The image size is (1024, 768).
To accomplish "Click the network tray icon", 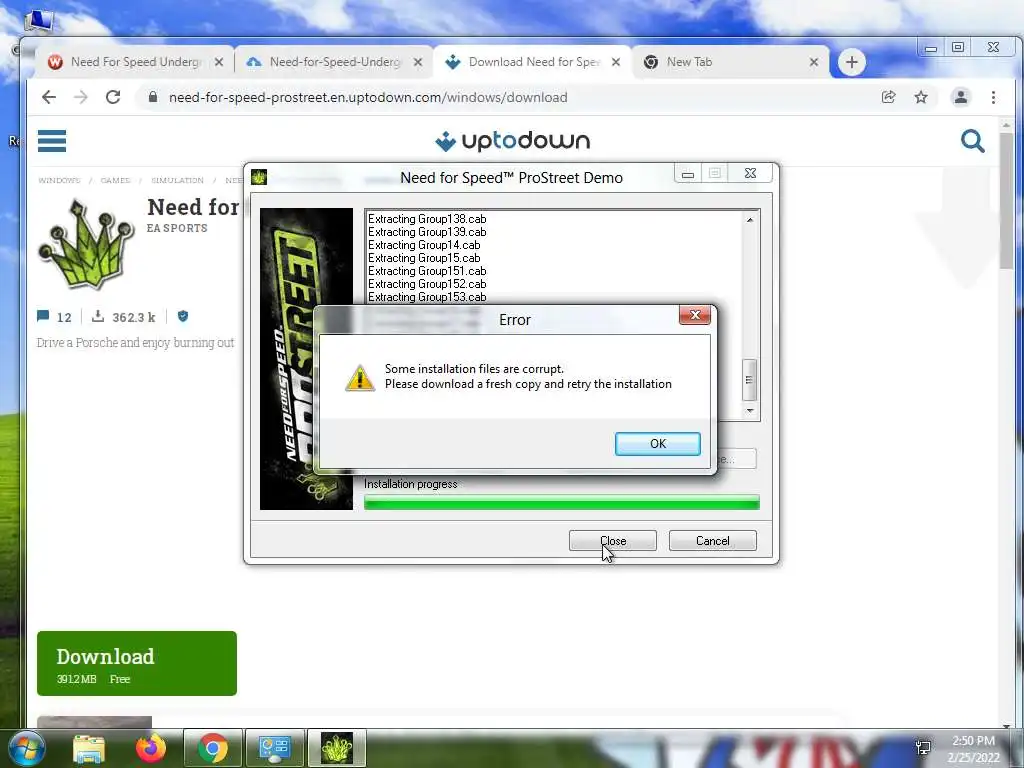I will [923, 748].
